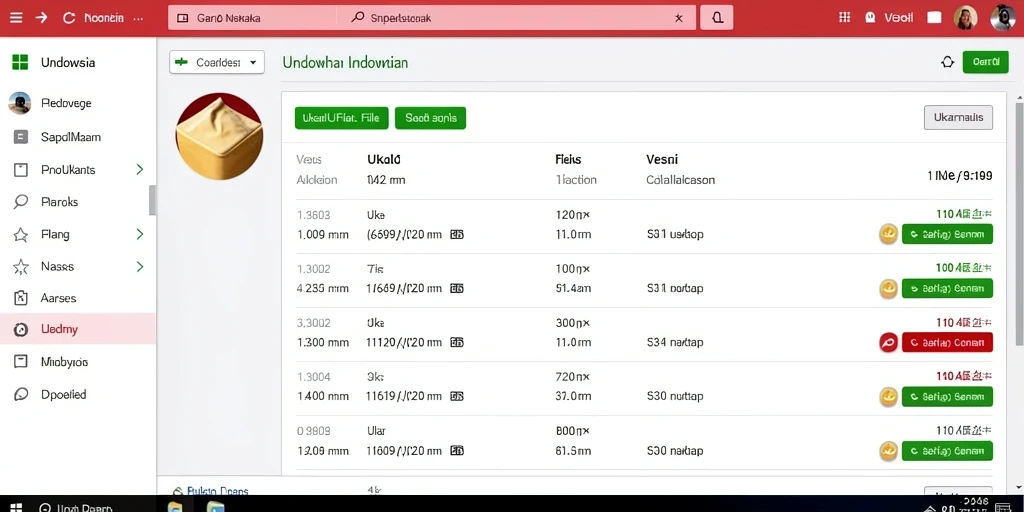
Task: Open Bulkto Dpaps link at bottom
Action: tap(217, 490)
